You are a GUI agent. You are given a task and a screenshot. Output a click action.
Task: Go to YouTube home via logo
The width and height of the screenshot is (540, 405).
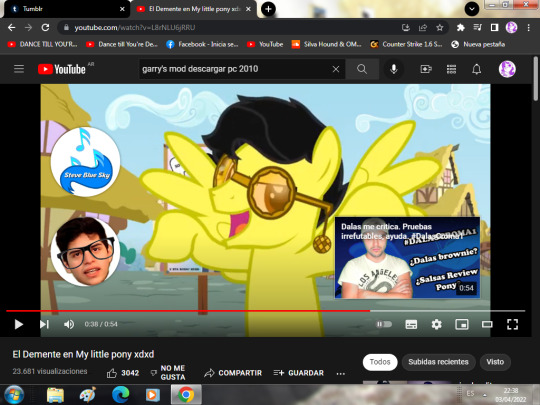(62, 69)
